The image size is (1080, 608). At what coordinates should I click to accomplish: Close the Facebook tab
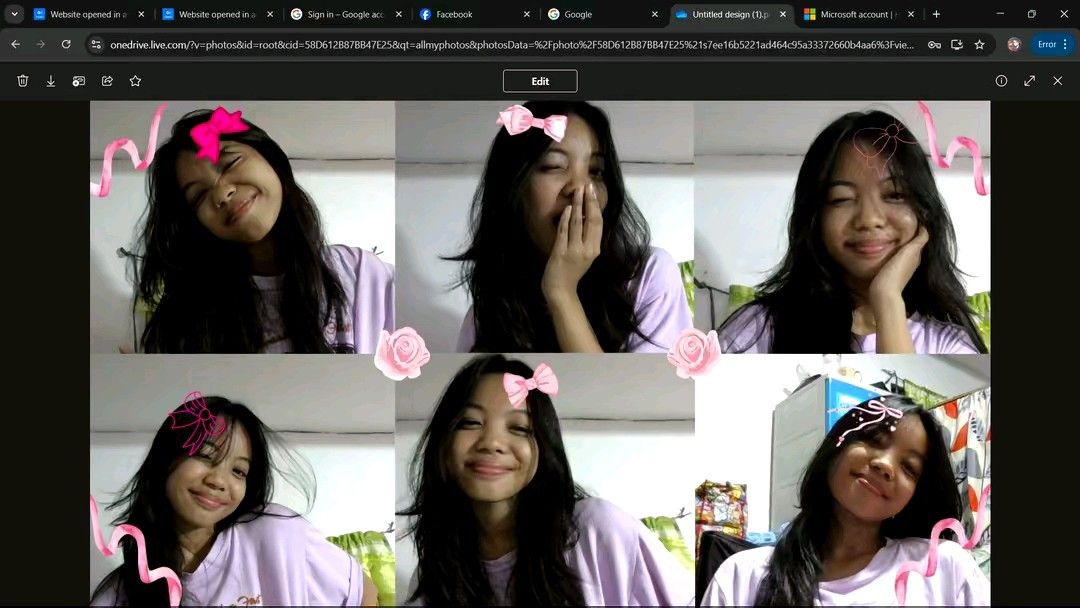(527, 14)
